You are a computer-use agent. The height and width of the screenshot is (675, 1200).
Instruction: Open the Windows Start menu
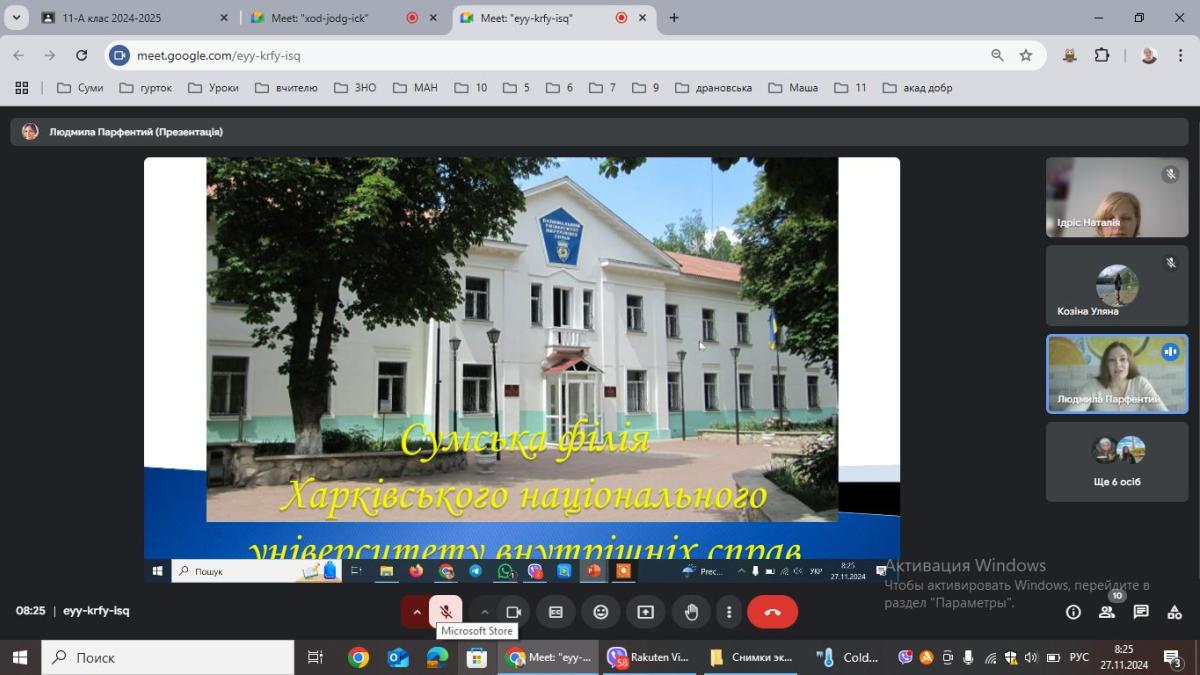point(19,657)
